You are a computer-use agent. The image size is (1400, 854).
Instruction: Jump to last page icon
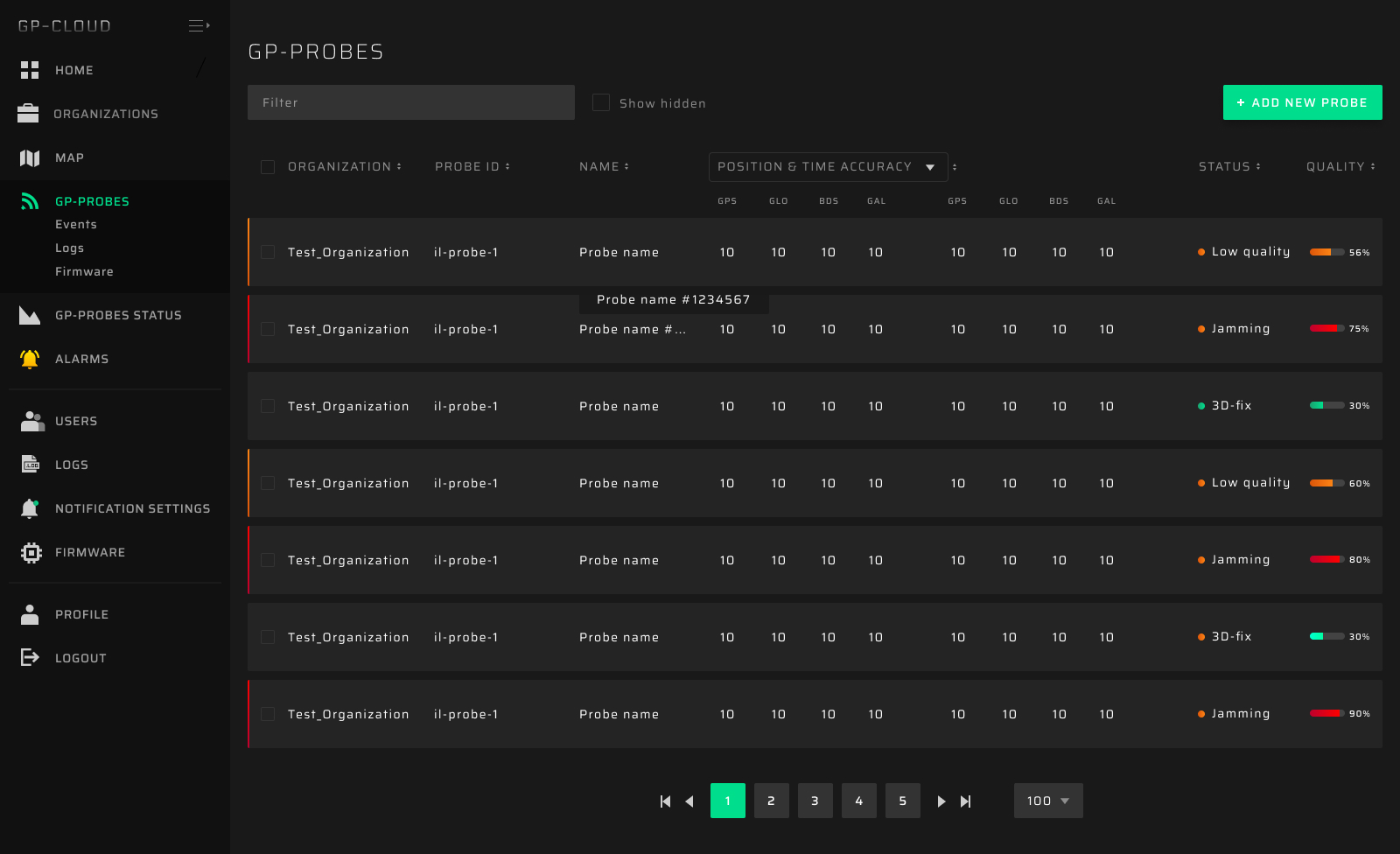[x=965, y=801]
